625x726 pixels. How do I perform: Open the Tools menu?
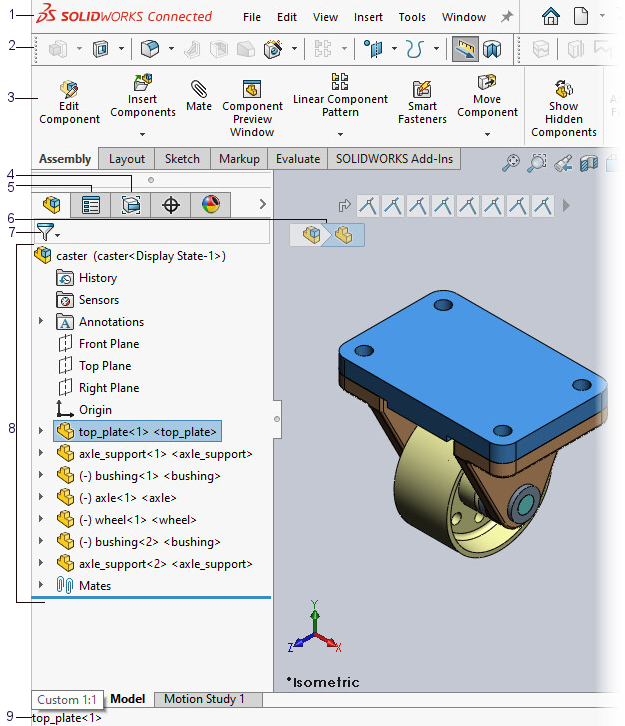(x=412, y=17)
